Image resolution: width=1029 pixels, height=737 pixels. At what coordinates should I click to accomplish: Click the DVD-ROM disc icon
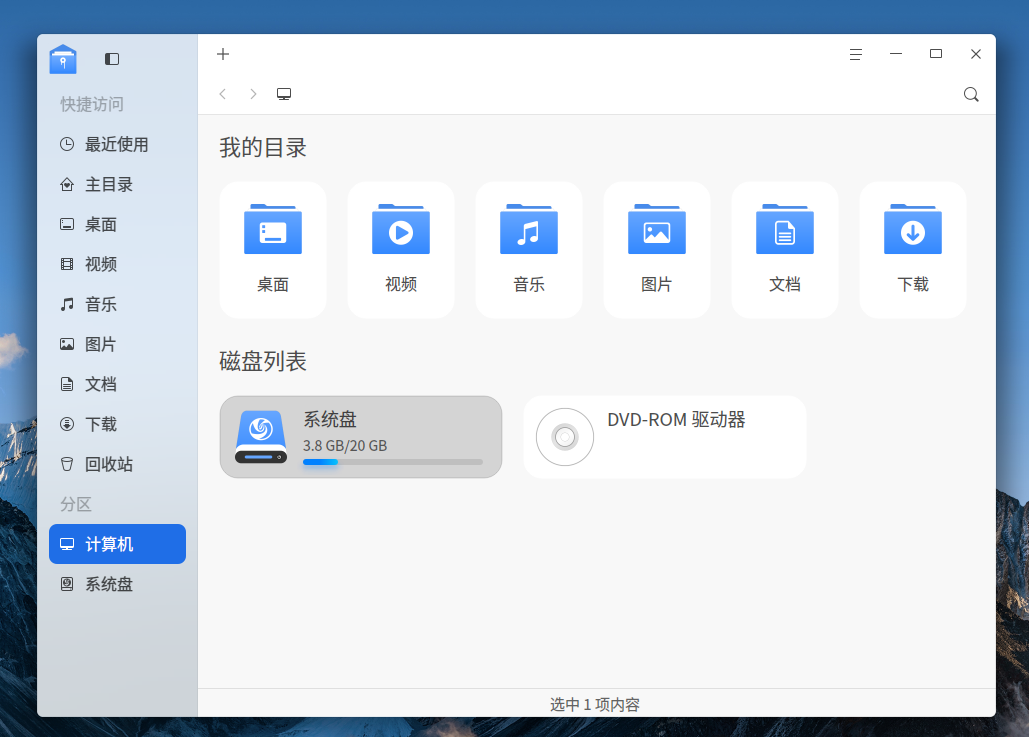click(565, 437)
